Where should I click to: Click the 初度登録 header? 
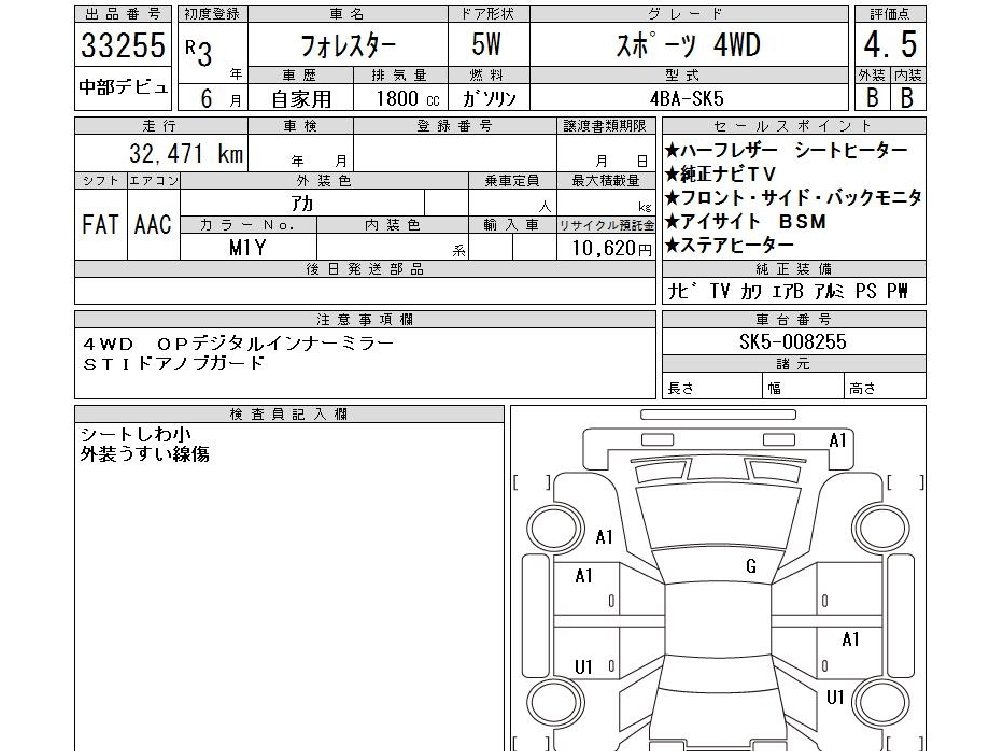point(213,14)
